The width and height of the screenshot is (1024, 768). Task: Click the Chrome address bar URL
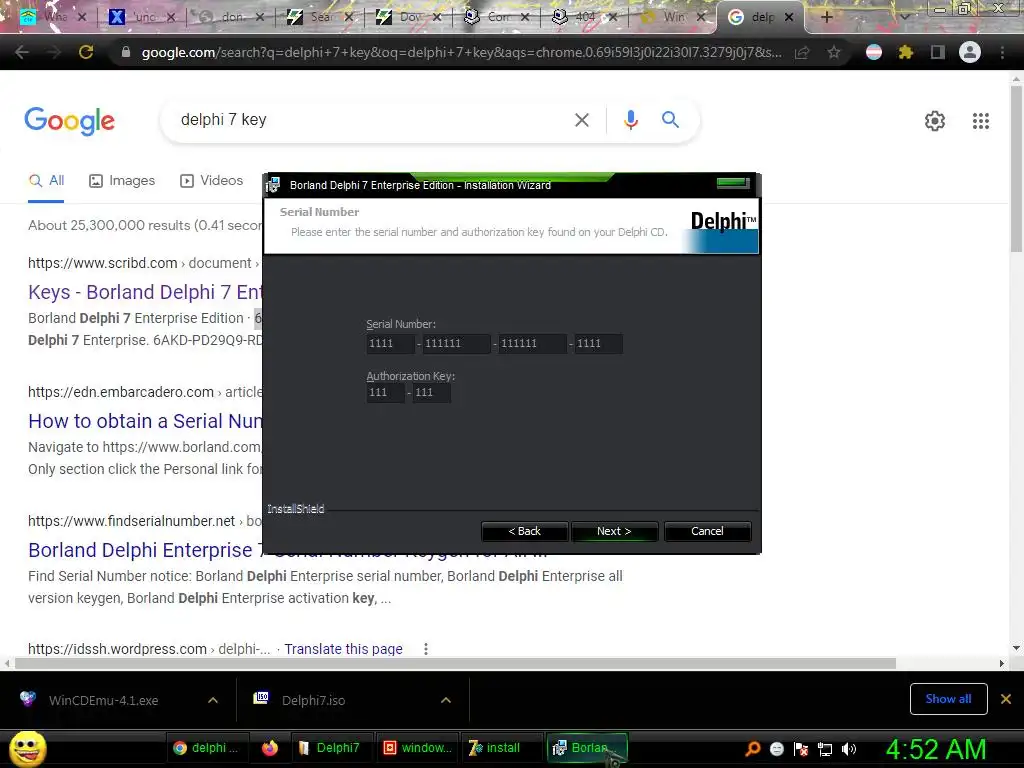tap(461, 52)
